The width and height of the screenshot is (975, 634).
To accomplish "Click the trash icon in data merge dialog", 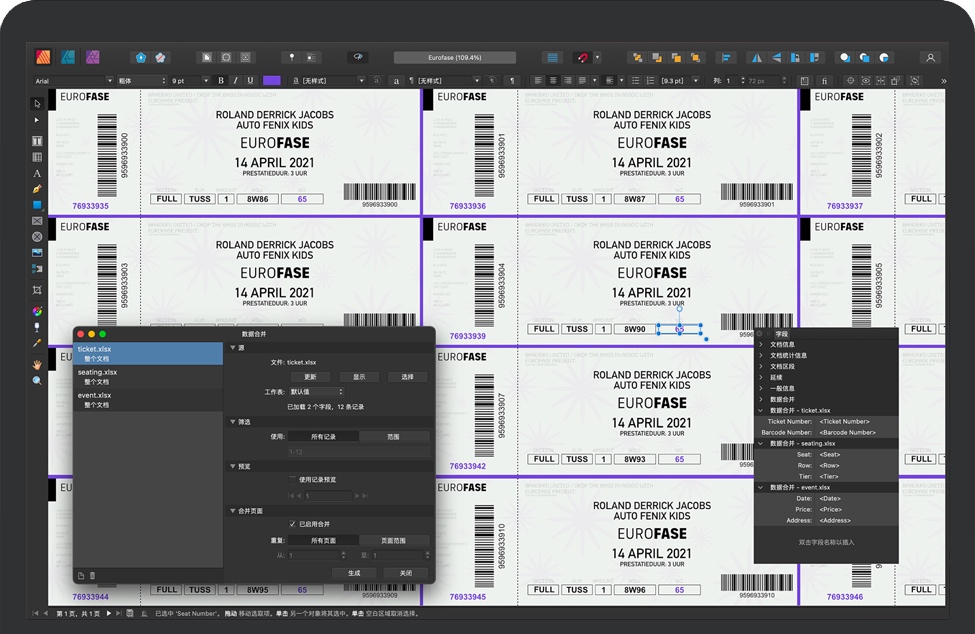I will pyautogui.click(x=93, y=575).
